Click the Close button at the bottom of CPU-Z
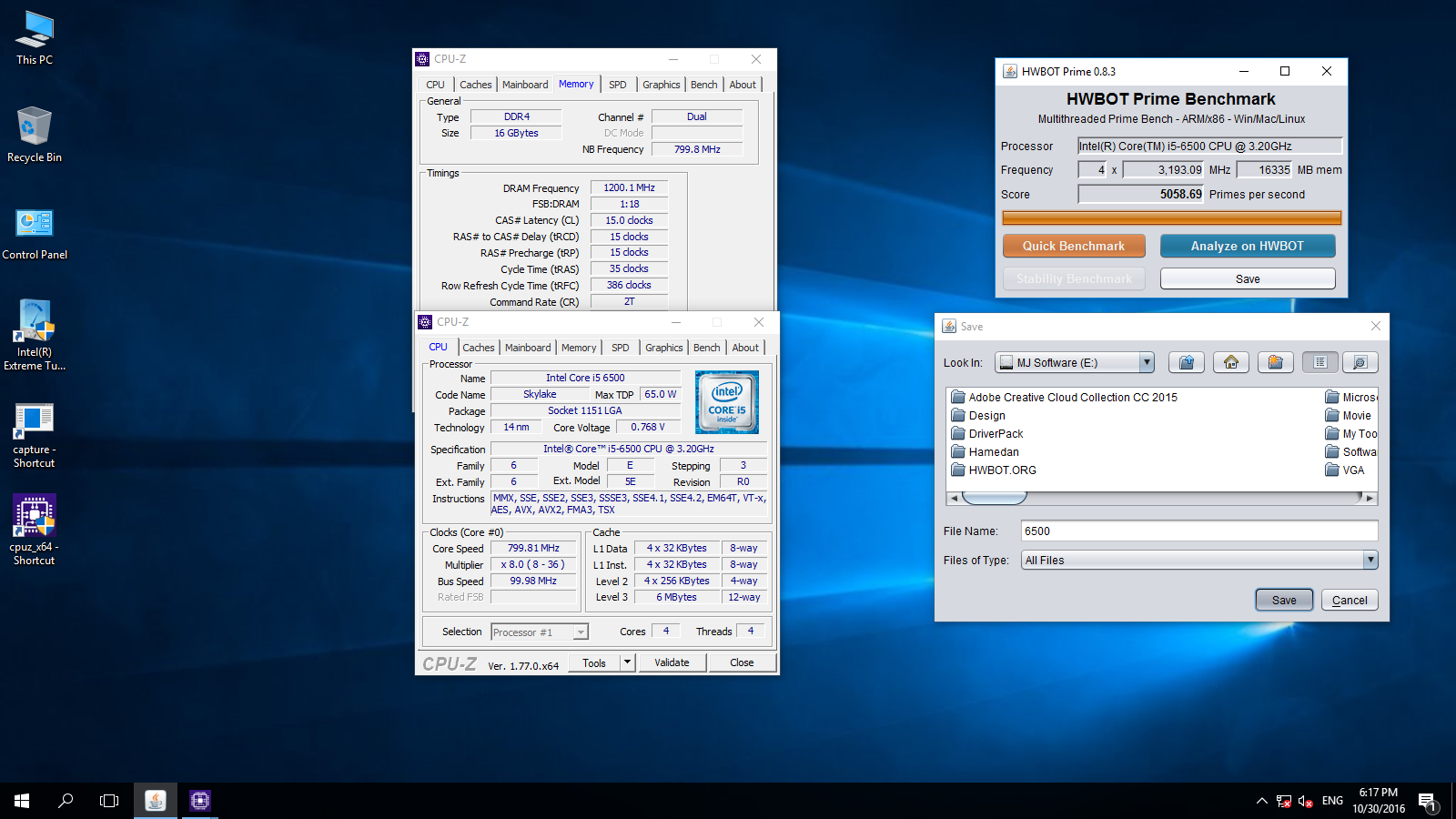 click(x=742, y=662)
